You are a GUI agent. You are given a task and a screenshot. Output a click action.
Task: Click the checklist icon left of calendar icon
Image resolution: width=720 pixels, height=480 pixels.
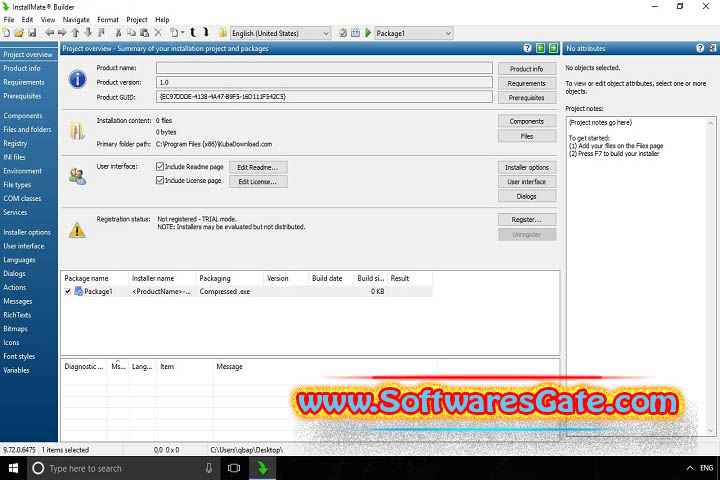(343, 33)
